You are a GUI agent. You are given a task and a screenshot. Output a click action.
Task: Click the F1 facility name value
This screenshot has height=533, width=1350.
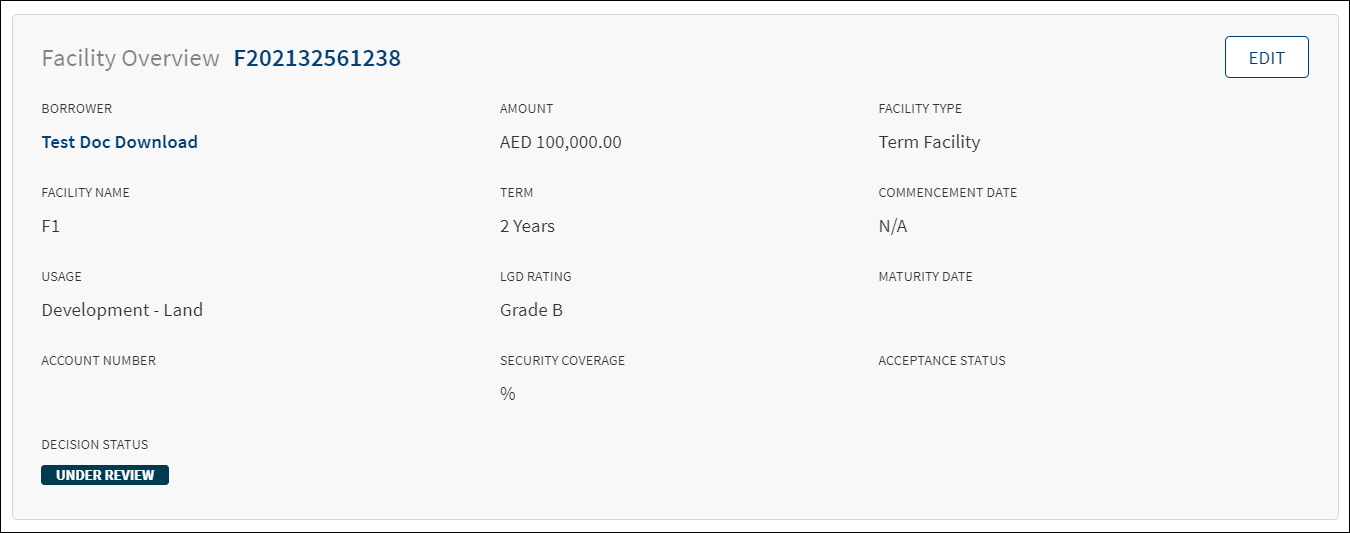tap(51, 226)
